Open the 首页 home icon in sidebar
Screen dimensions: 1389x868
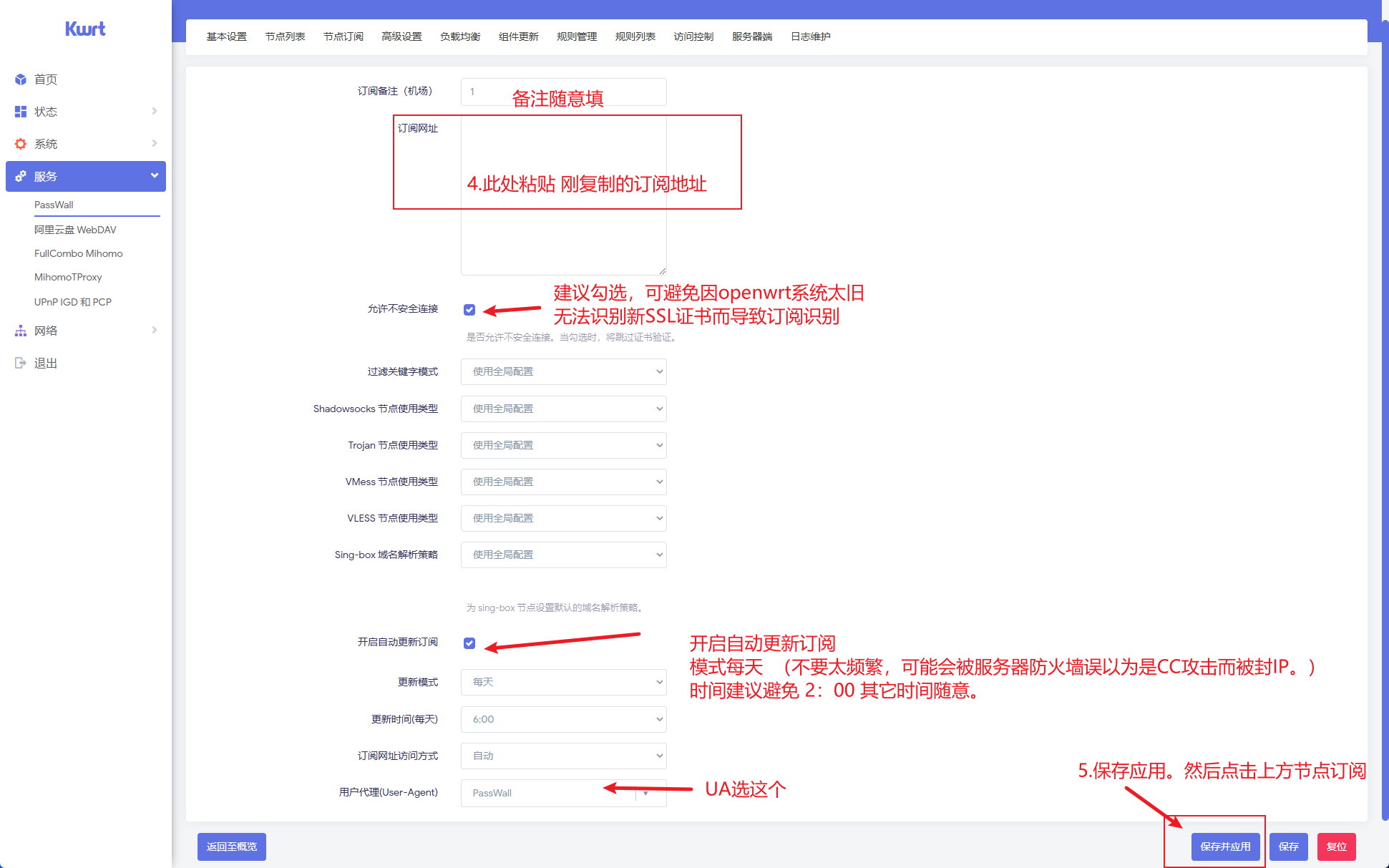[21, 79]
